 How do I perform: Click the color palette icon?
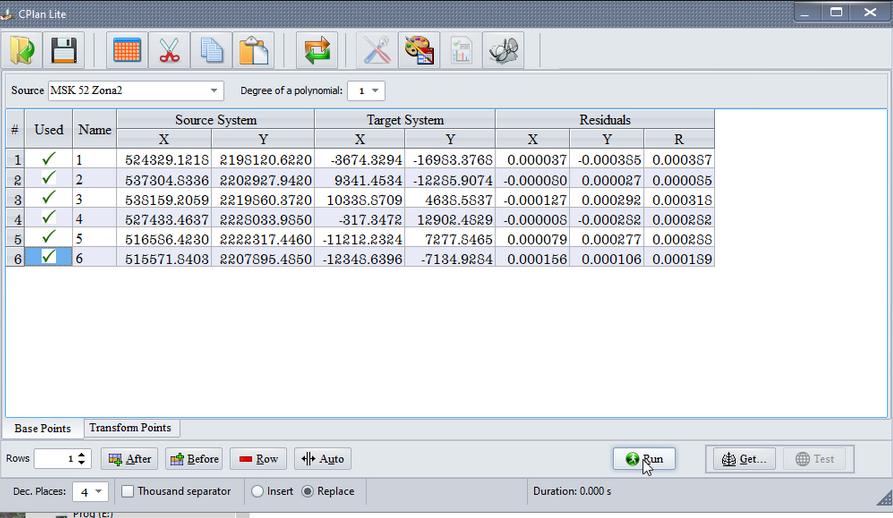coord(419,51)
